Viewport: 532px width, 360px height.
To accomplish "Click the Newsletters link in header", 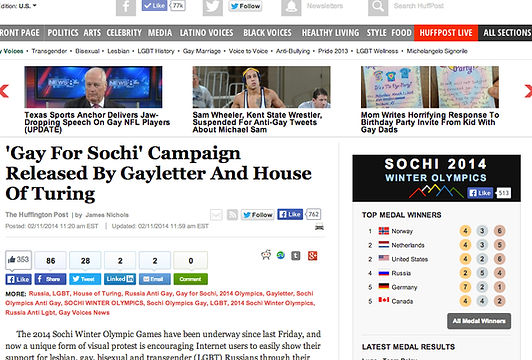I will 325,6.
